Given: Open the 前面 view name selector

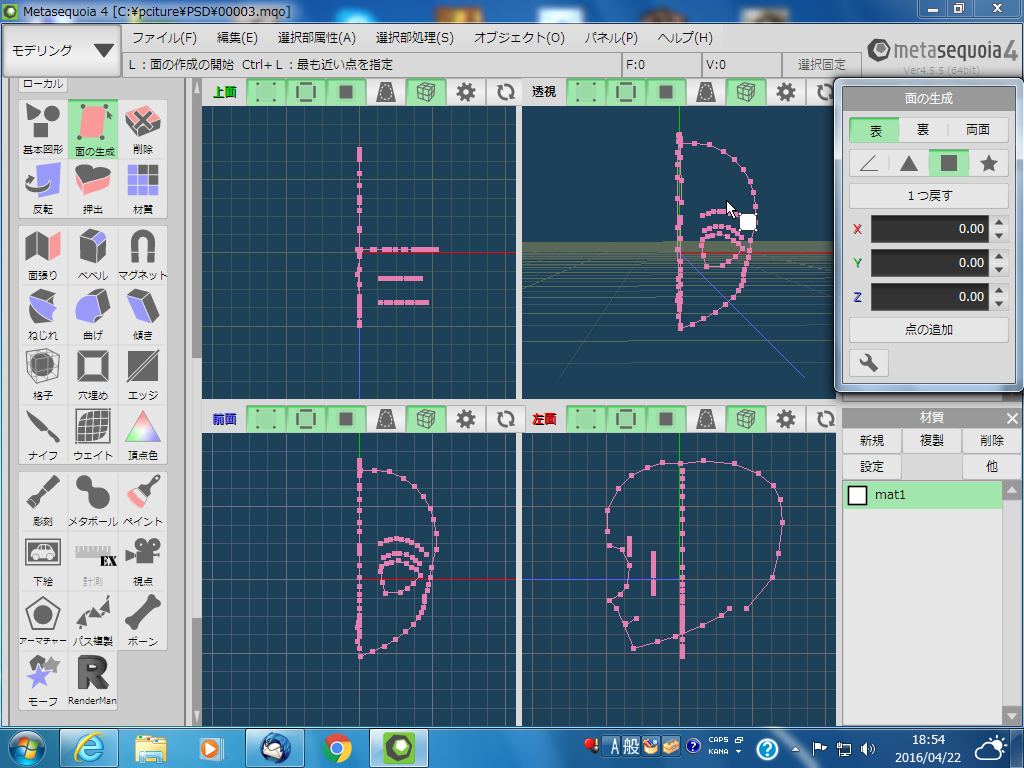Looking at the screenshot, I should click(x=224, y=419).
